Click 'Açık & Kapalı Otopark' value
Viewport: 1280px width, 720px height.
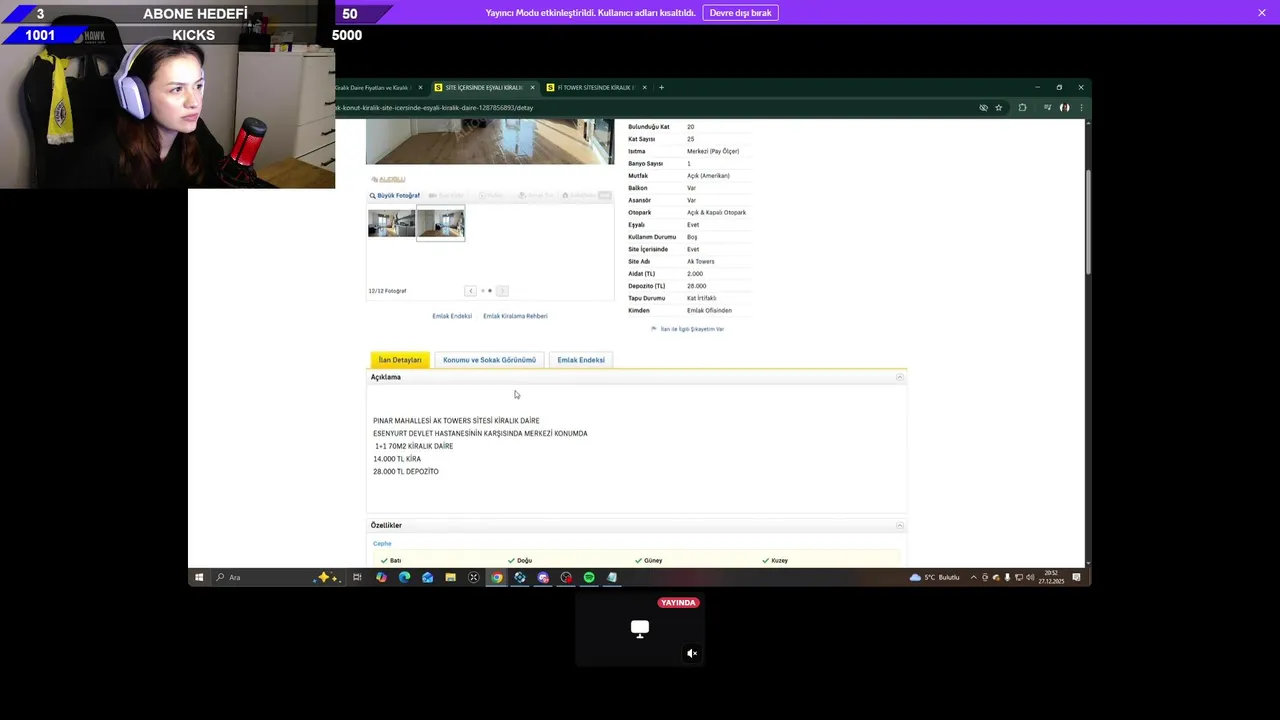coord(716,213)
